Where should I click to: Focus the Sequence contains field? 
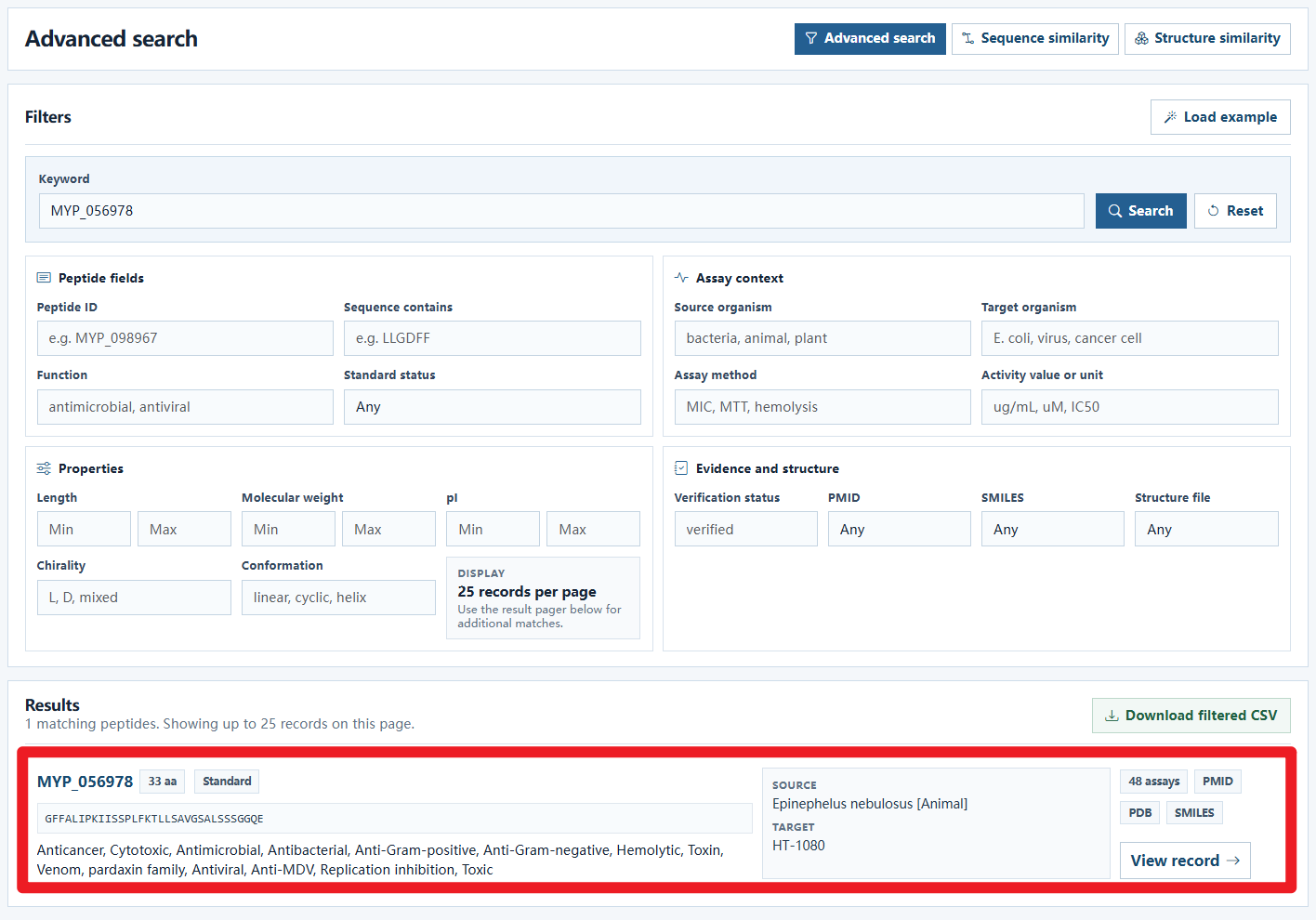point(492,338)
